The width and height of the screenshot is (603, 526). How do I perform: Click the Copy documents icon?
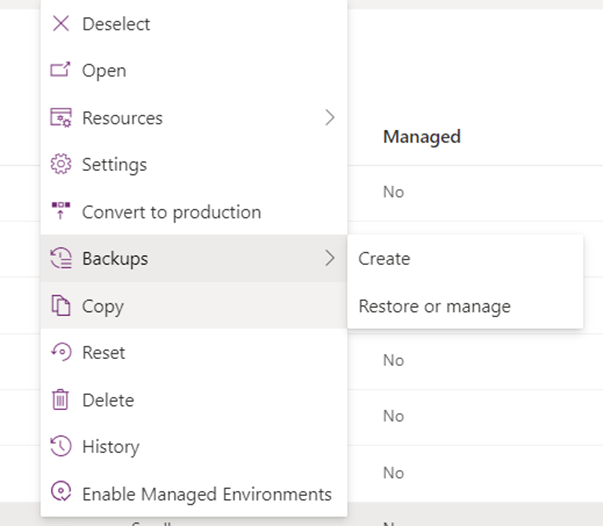point(61,306)
